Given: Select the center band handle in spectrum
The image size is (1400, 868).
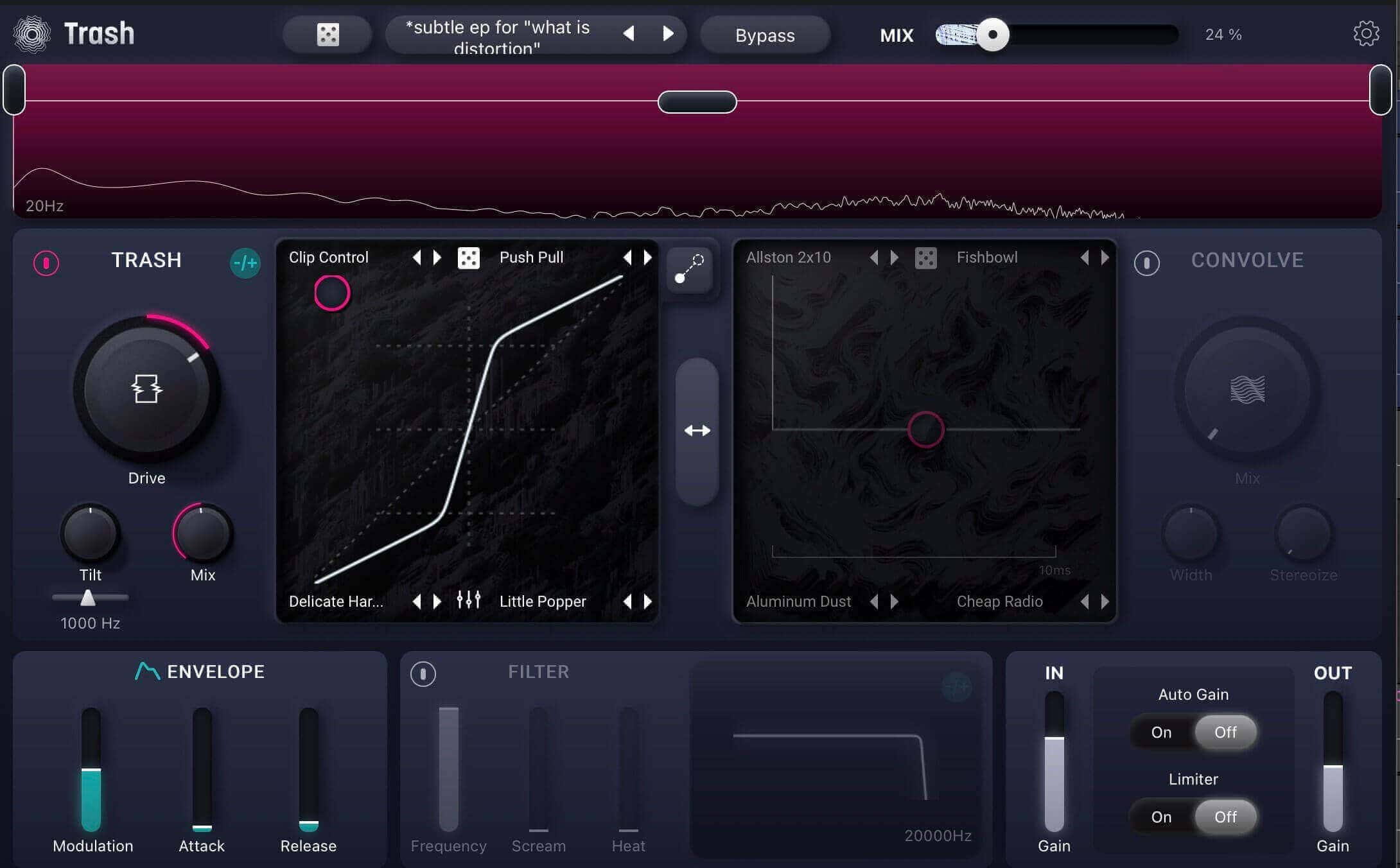Looking at the screenshot, I should pos(697,102).
